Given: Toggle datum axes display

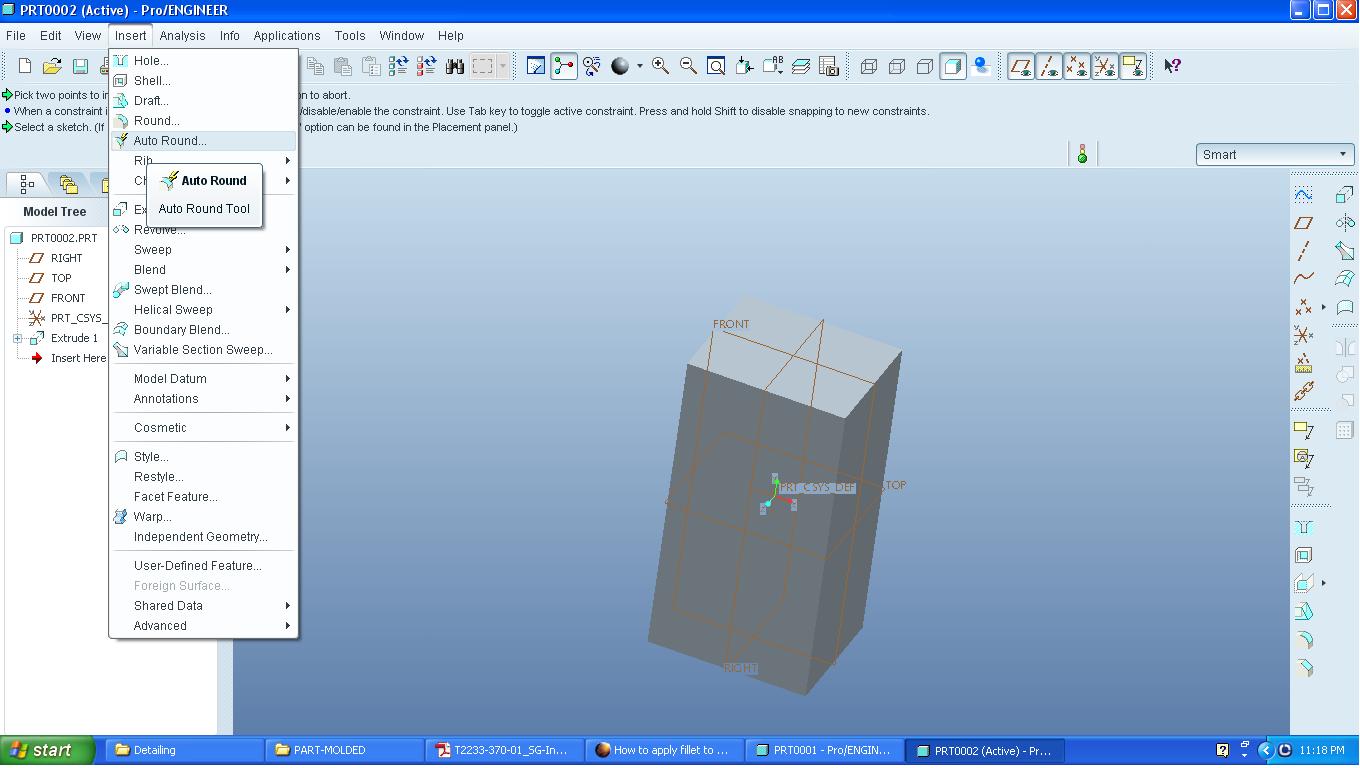Looking at the screenshot, I should pos(1049,66).
